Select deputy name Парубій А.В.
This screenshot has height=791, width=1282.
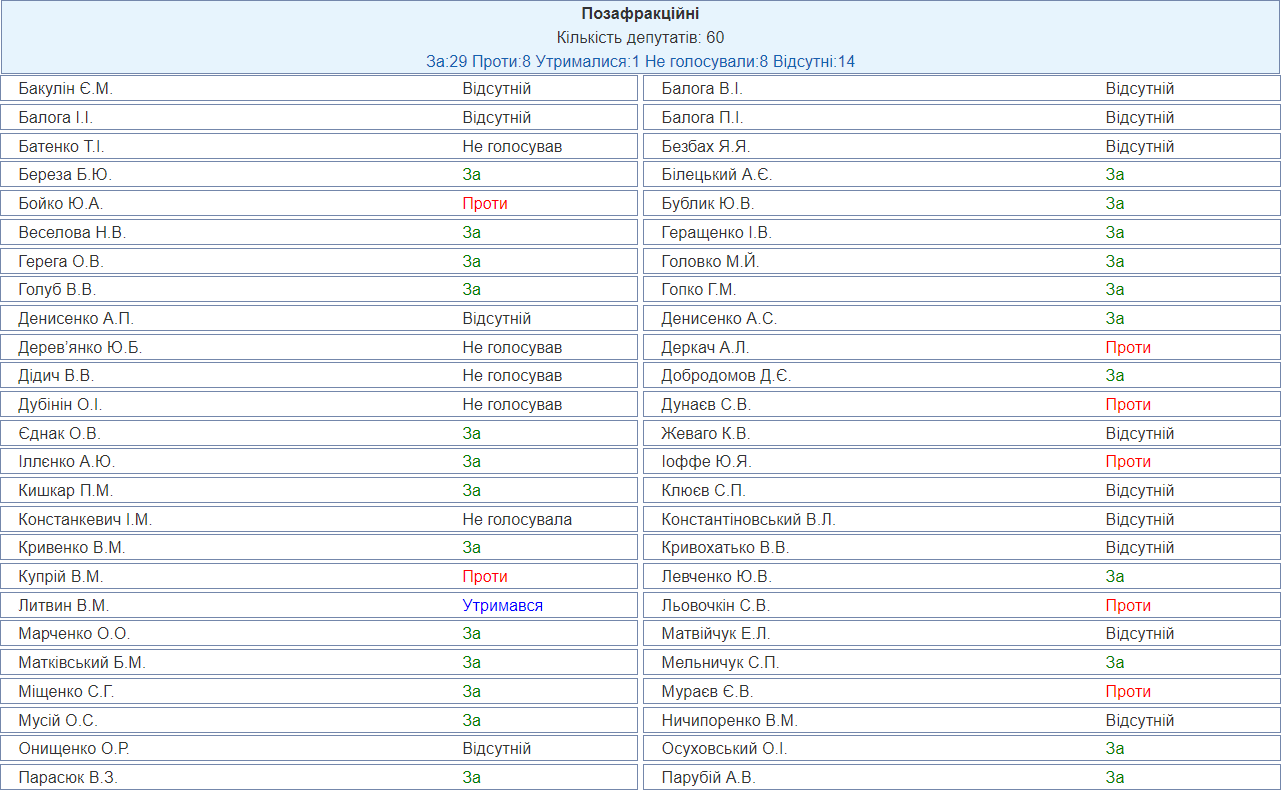point(708,778)
